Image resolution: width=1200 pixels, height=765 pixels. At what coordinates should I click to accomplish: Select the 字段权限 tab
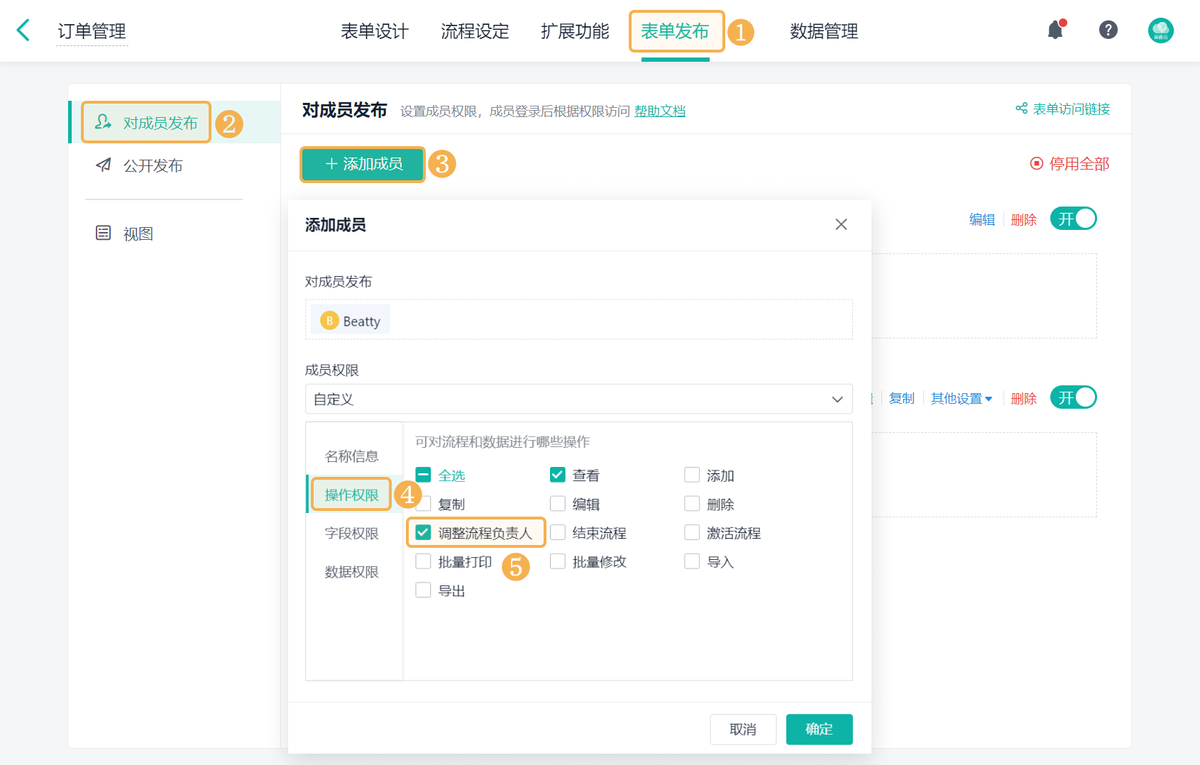coord(352,534)
